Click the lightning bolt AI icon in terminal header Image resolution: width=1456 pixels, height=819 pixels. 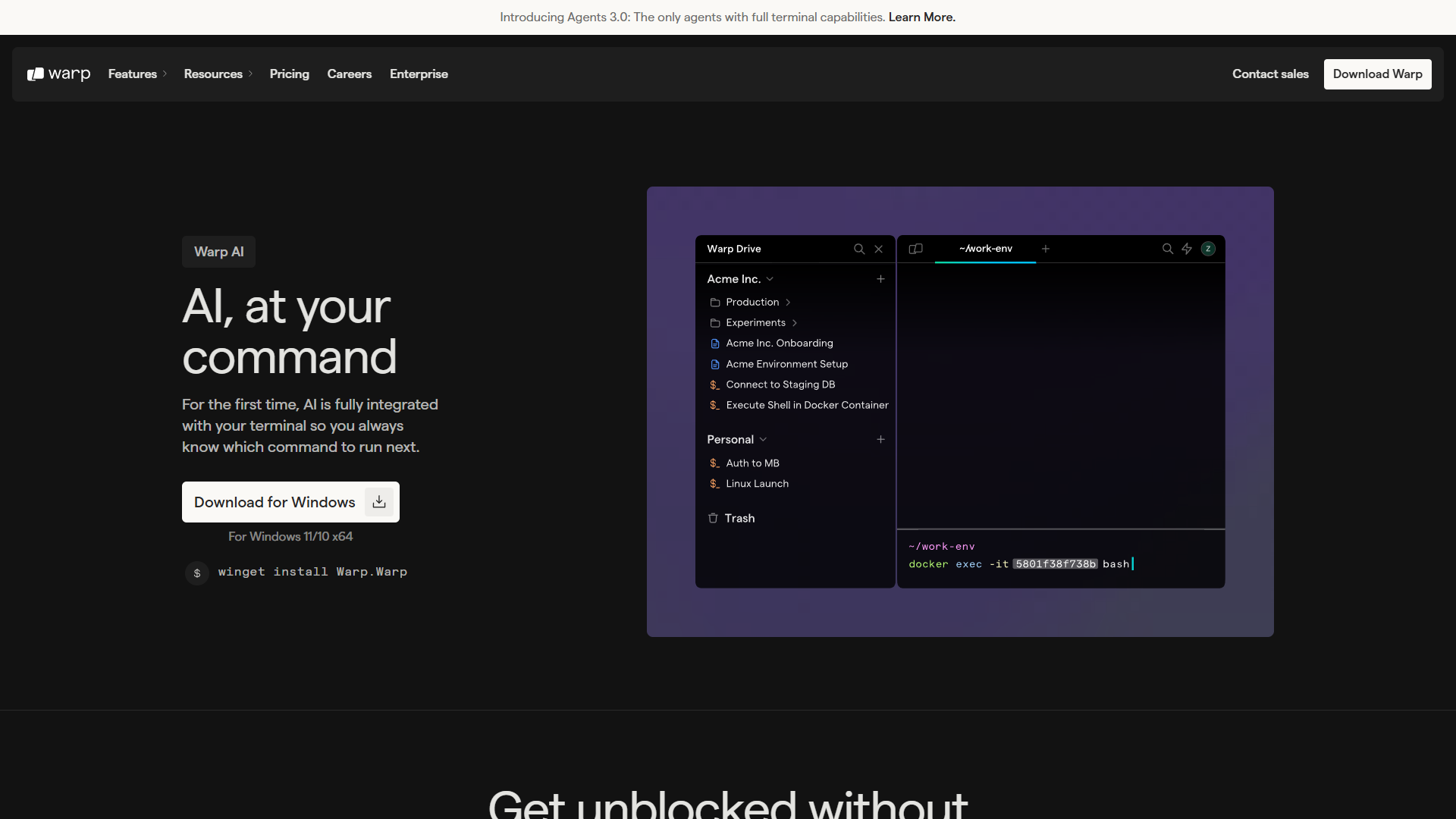tap(1187, 249)
